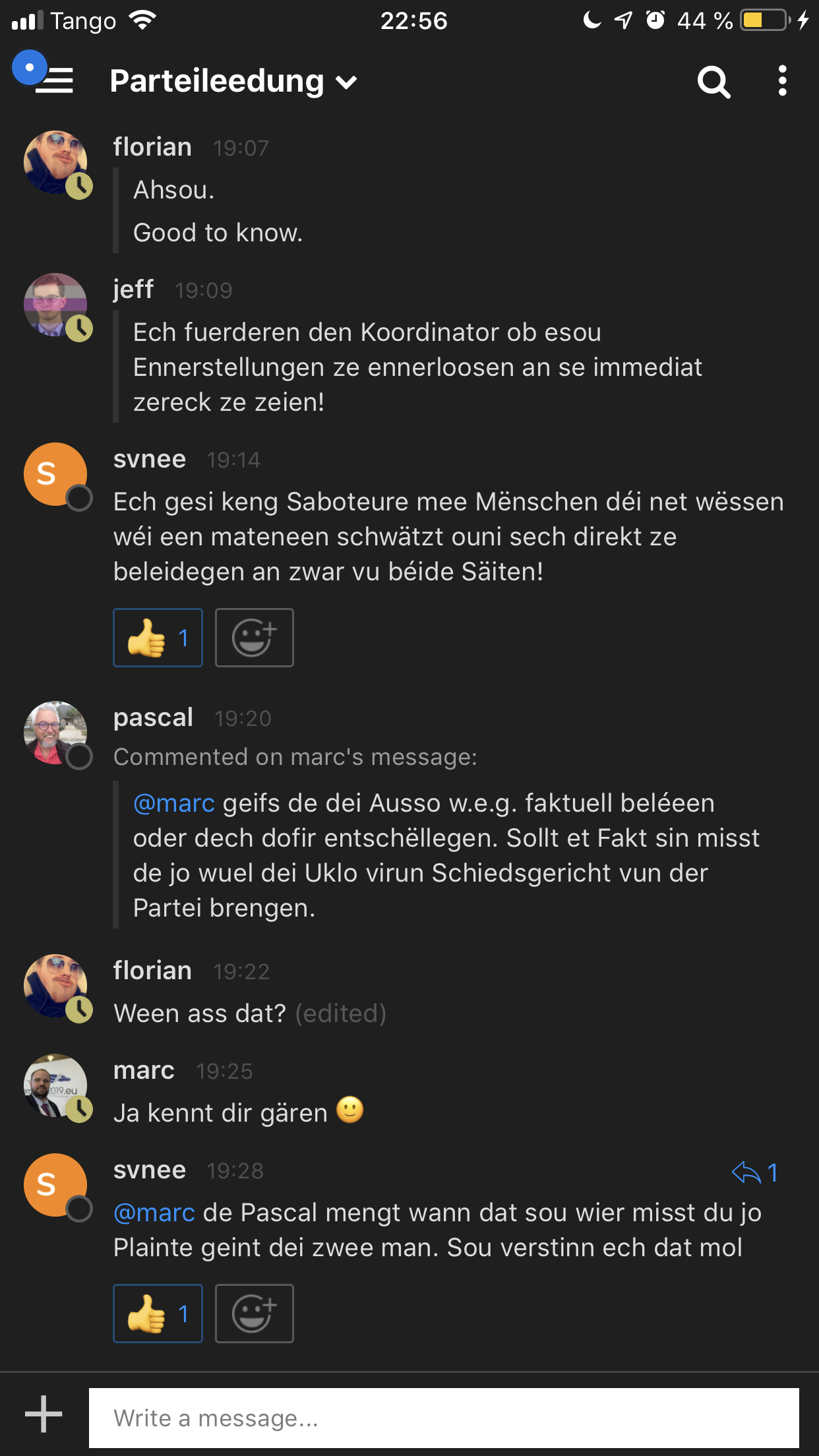The height and width of the screenshot is (1456, 819).
Task: Add reaction to svnee's 19:14 message
Action: (254, 638)
